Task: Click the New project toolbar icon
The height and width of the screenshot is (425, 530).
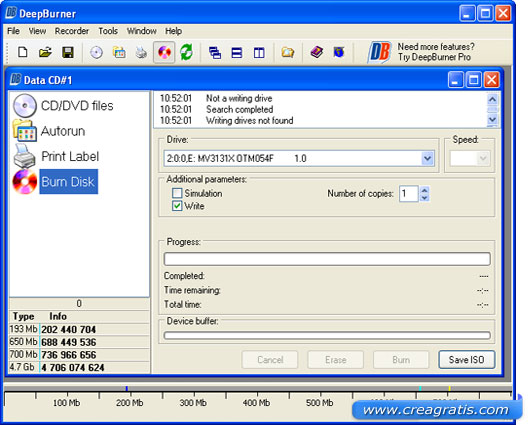Action: [x=23, y=52]
